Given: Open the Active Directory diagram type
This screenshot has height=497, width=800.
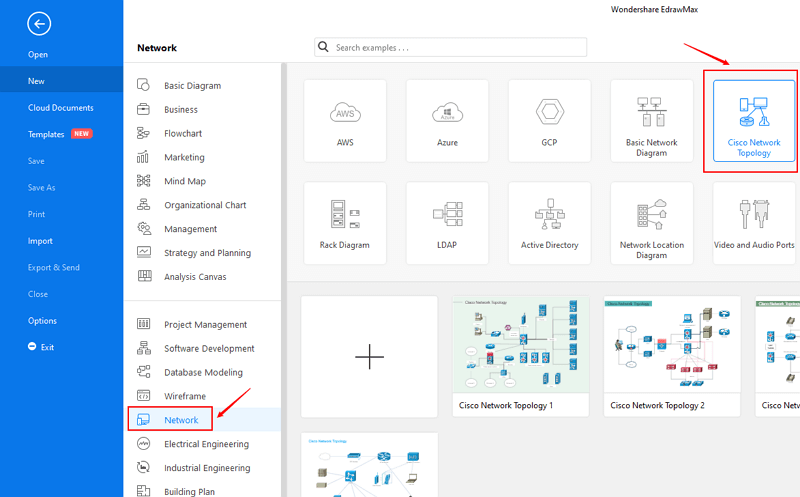Looking at the screenshot, I should [549, 223].
